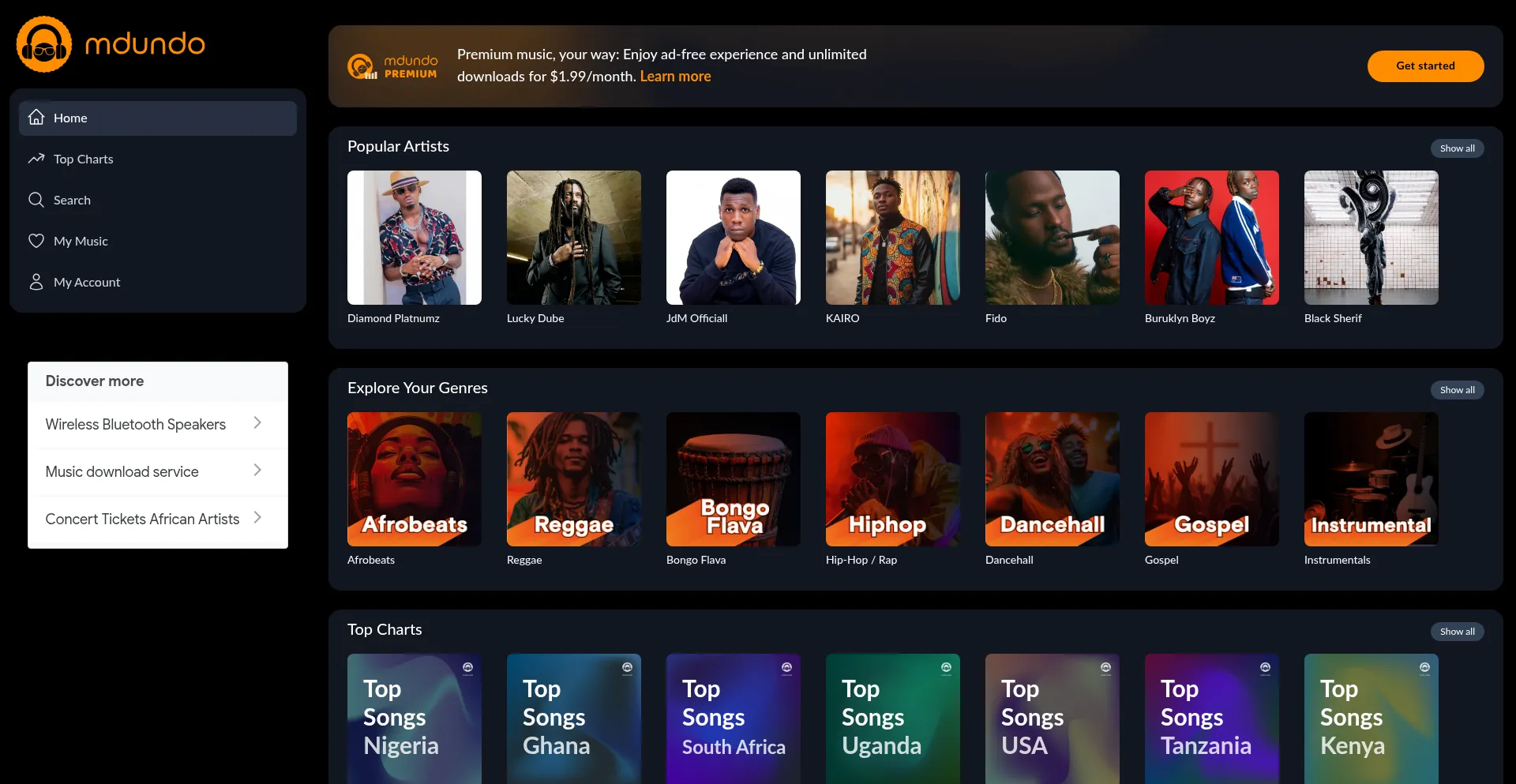Show all Popular Artists
Viewport: 1516px width, 784px height.
pyautogui.click(x=1457, y=148)
